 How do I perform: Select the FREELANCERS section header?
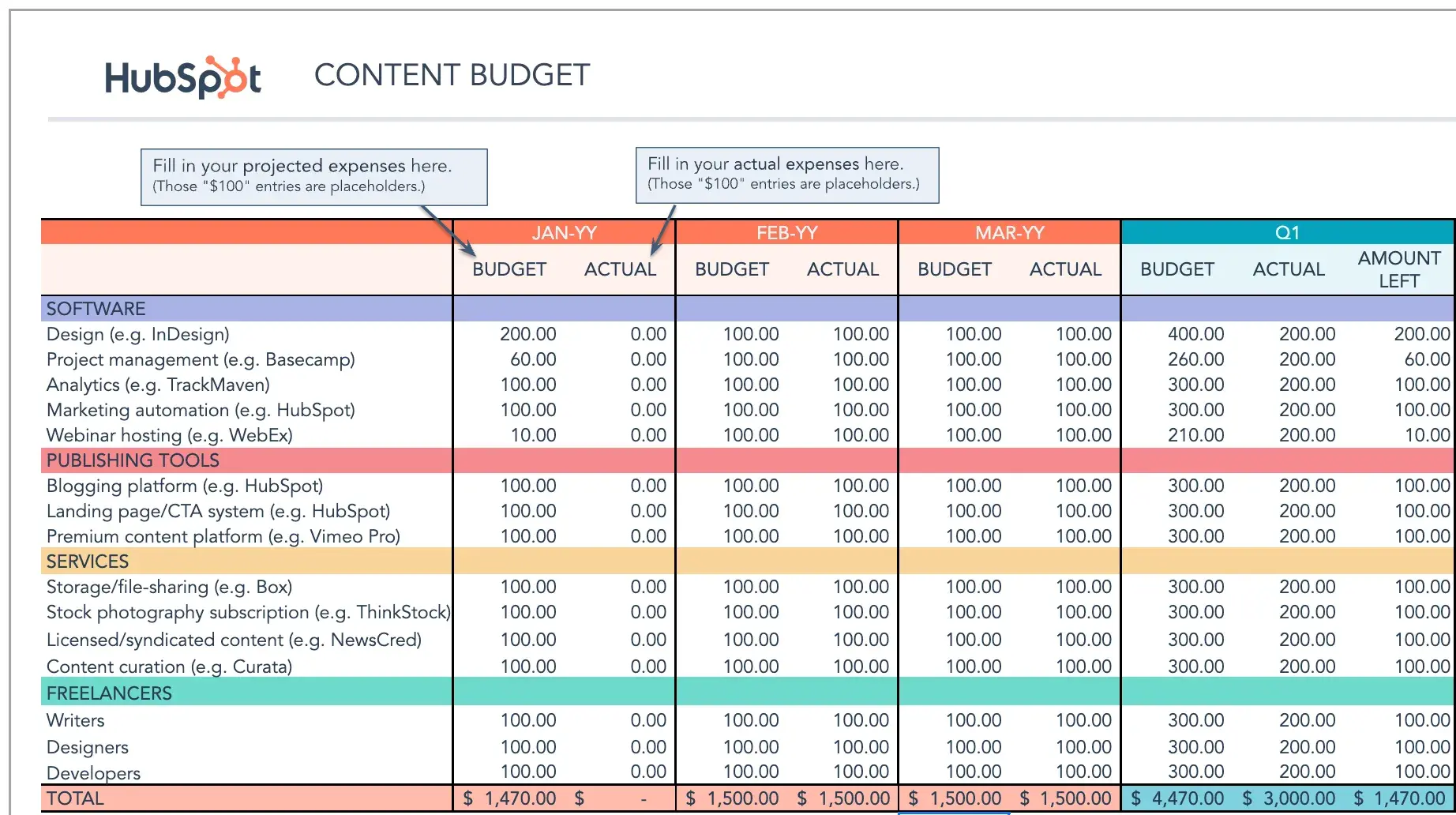109,693
